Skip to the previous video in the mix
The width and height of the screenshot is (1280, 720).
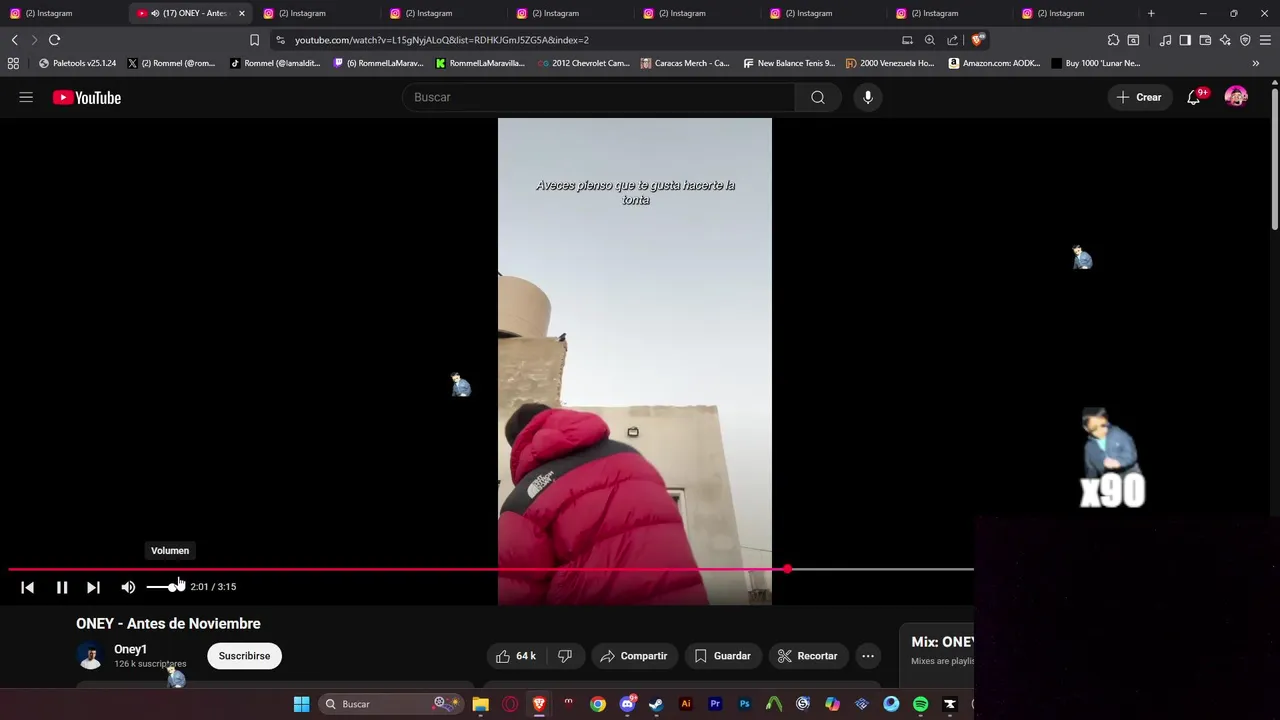(x=28, y=587)
